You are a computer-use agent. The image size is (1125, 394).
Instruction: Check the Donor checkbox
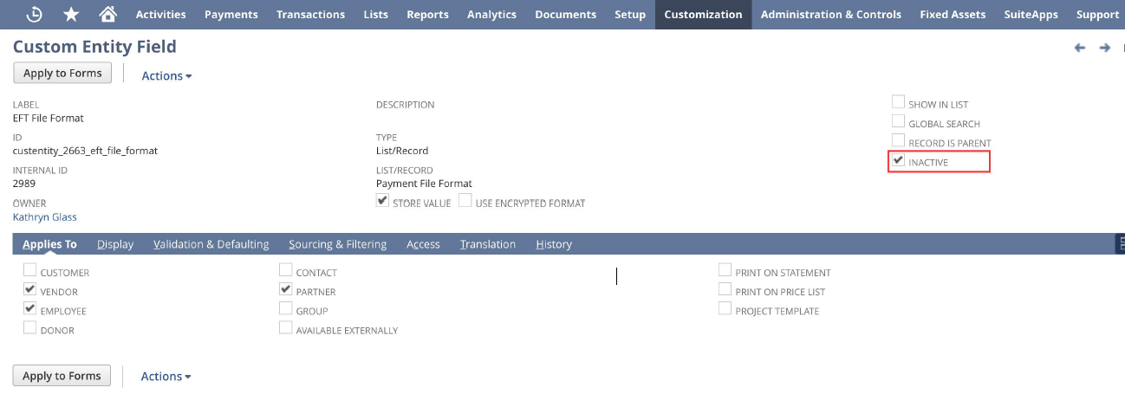click(x=29, y=329)
